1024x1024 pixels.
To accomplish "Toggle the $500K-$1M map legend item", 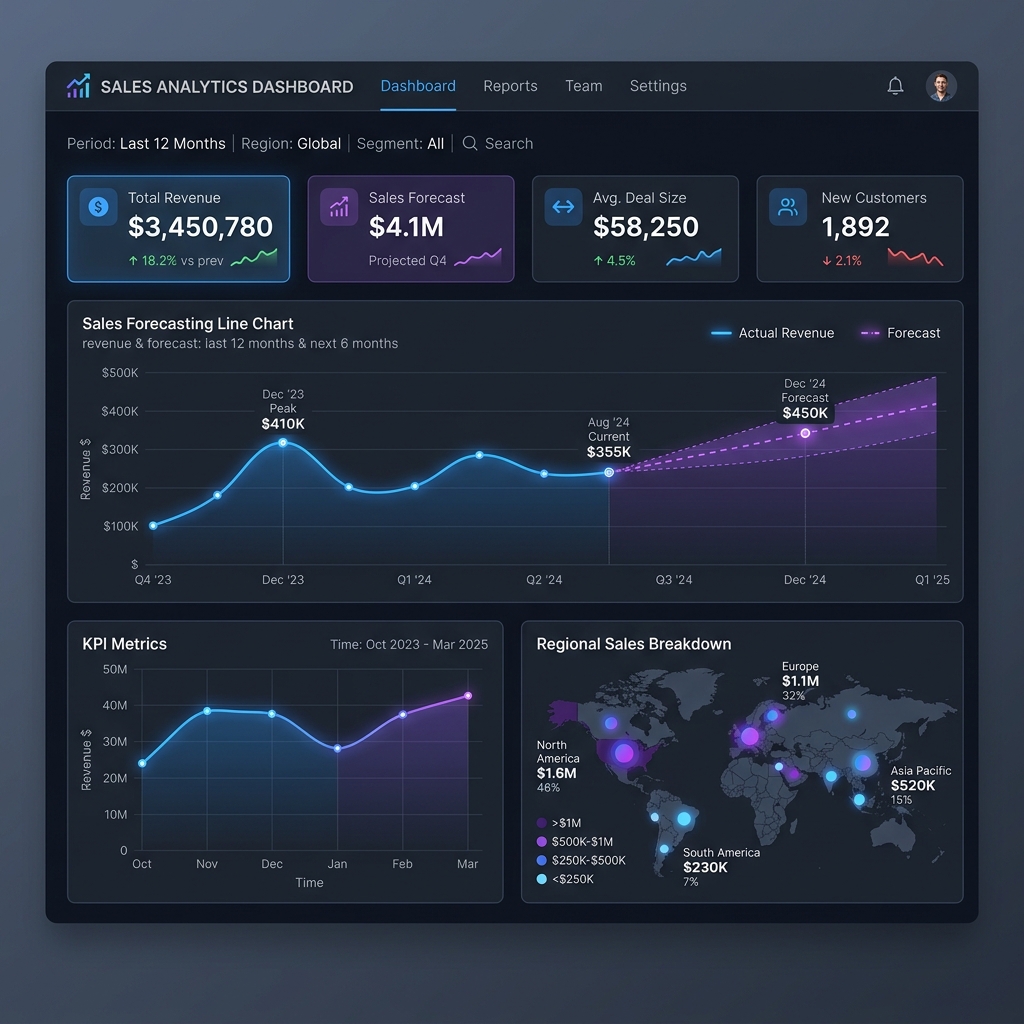I will (x=575, y=842).
